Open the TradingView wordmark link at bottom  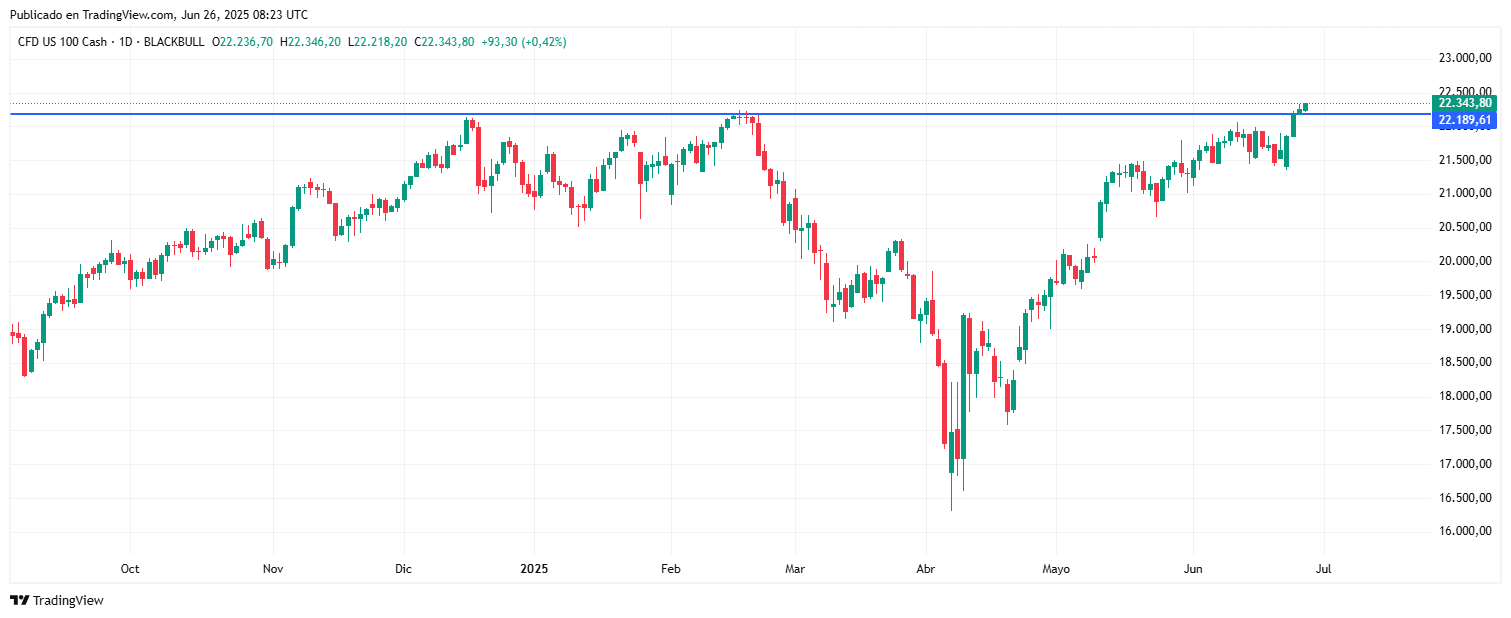(68, 600)
